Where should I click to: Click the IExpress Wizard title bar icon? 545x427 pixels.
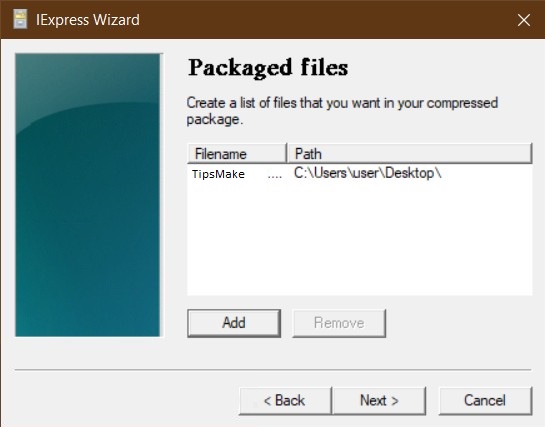tap(20, 19)
